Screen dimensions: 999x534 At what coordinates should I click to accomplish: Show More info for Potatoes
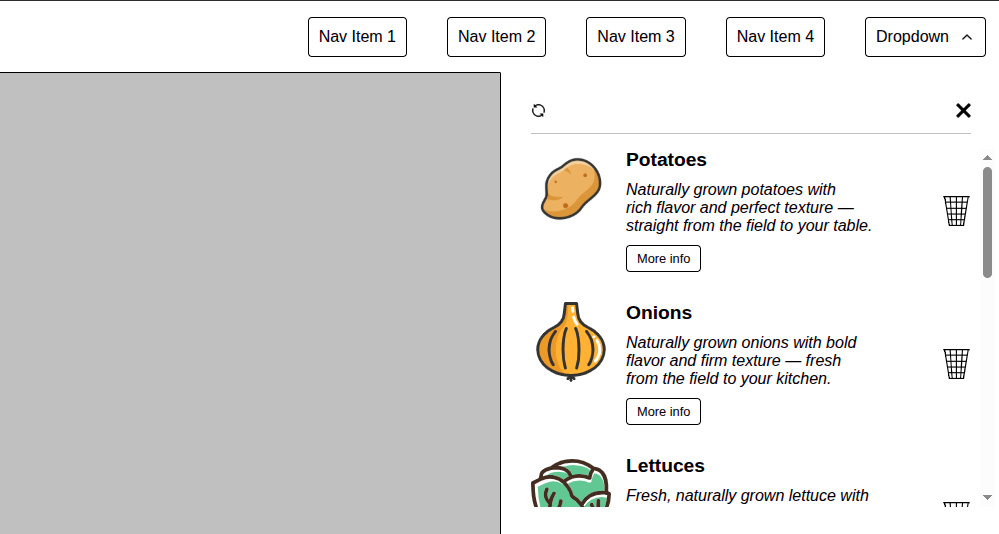663,259
